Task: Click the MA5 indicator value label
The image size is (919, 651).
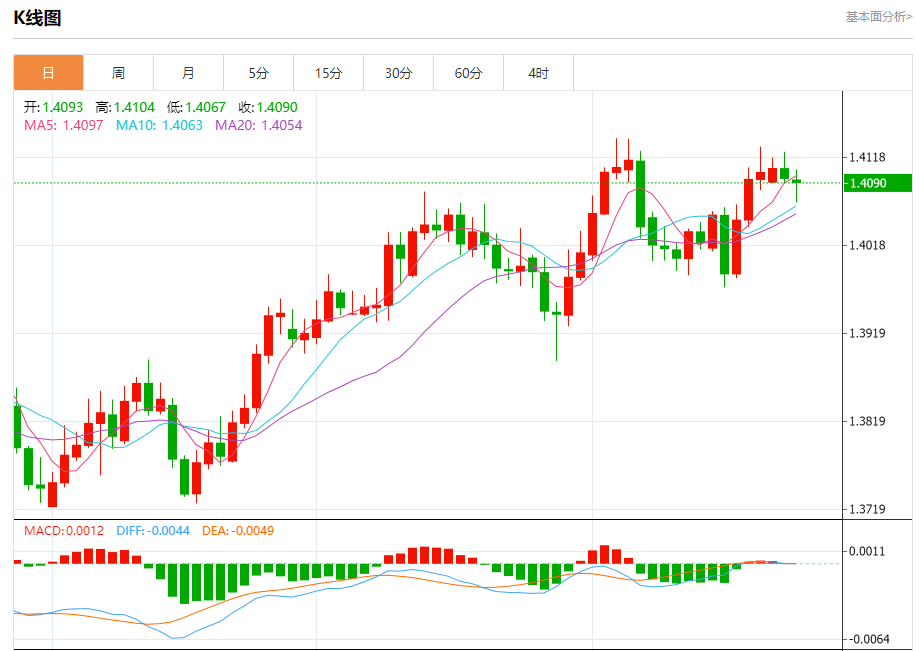Action: click(63, 125)
